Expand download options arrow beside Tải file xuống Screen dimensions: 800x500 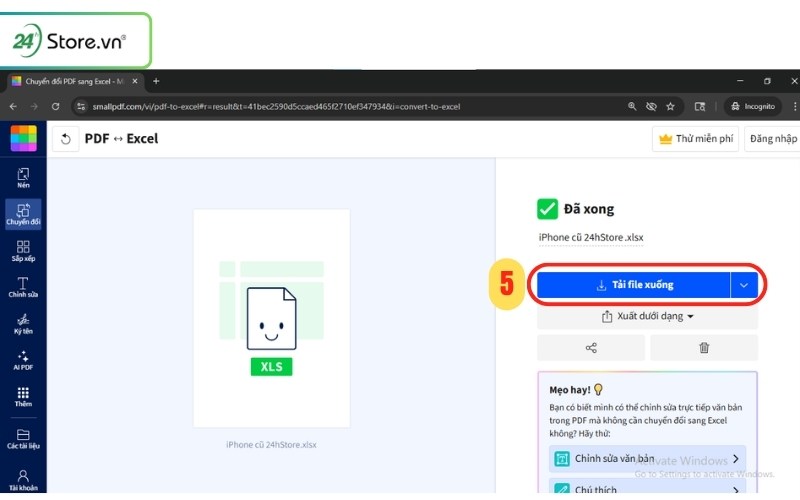click(x=744, y=285)
